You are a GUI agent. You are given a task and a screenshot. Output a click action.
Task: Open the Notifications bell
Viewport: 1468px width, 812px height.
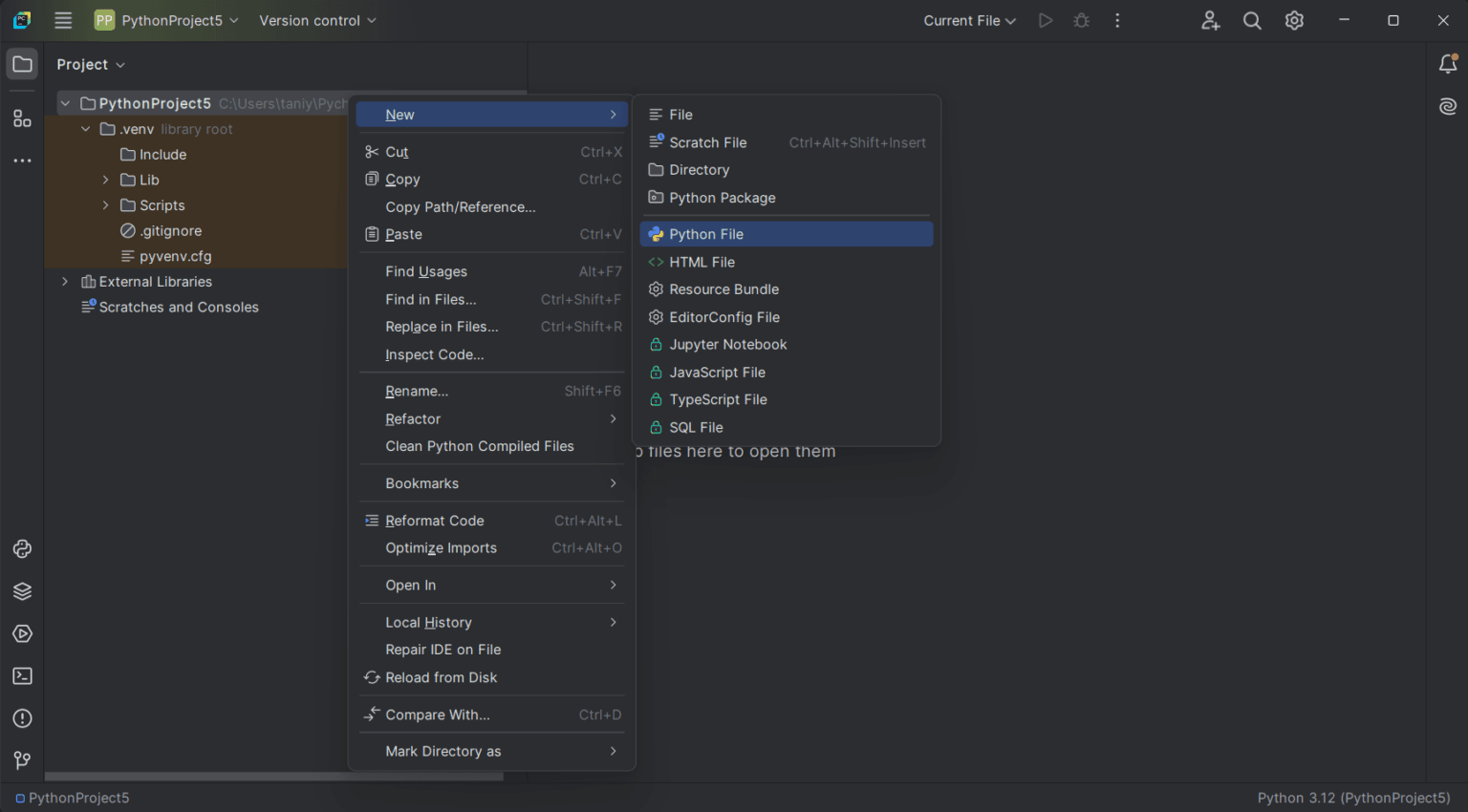1448,63
